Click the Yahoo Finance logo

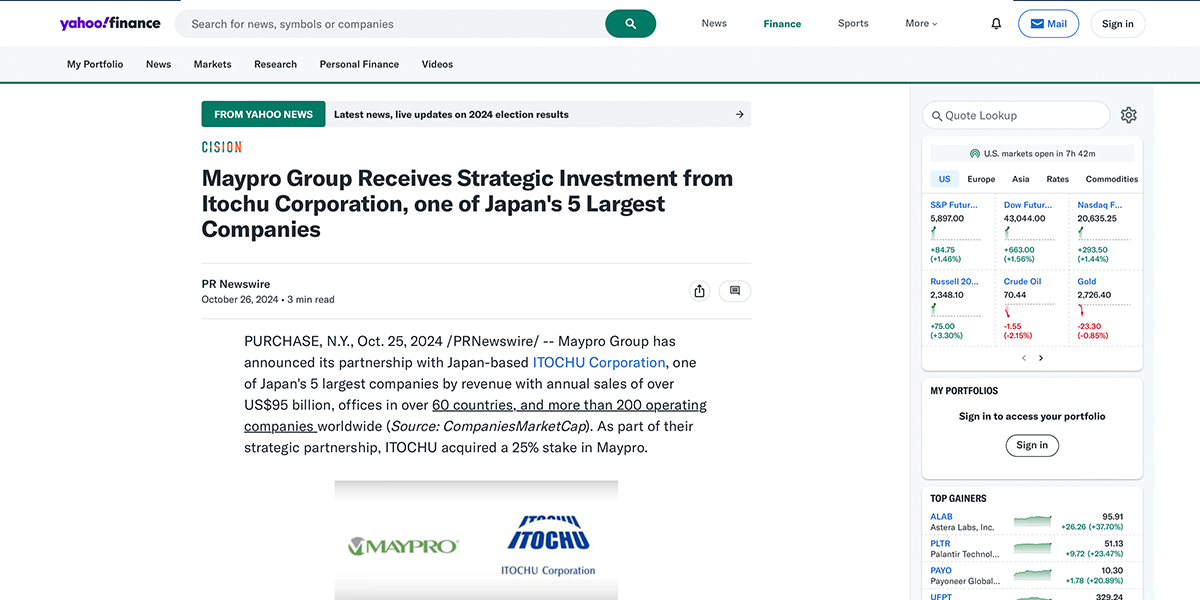110,22
